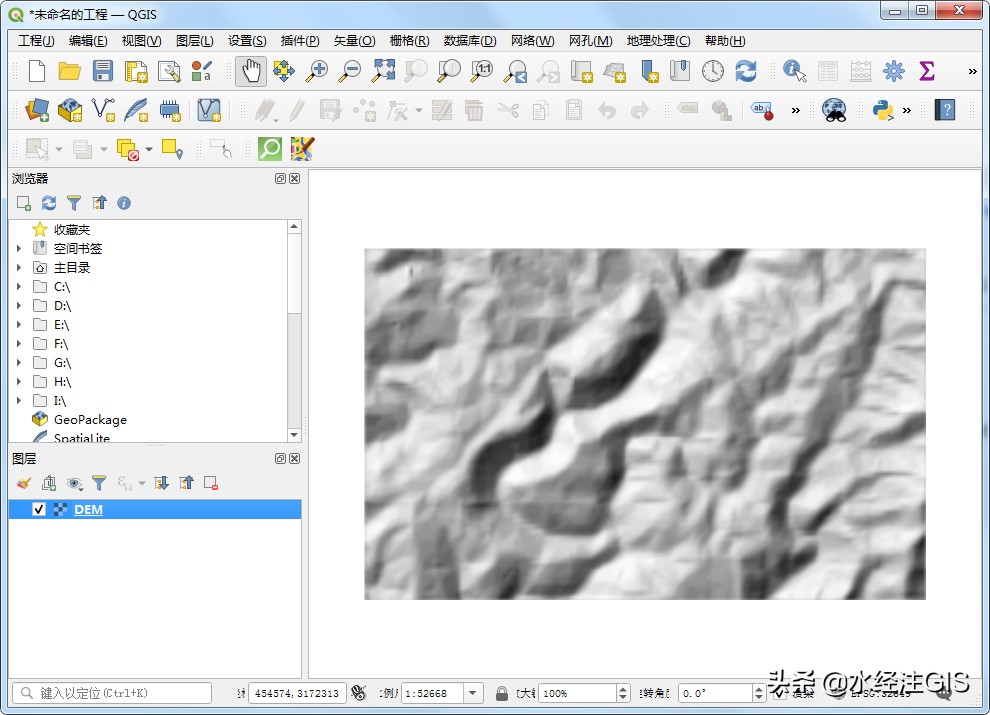Open the Data Source Manager icon
The width and height of the screenshot is (990, 715).
[37, 110]
